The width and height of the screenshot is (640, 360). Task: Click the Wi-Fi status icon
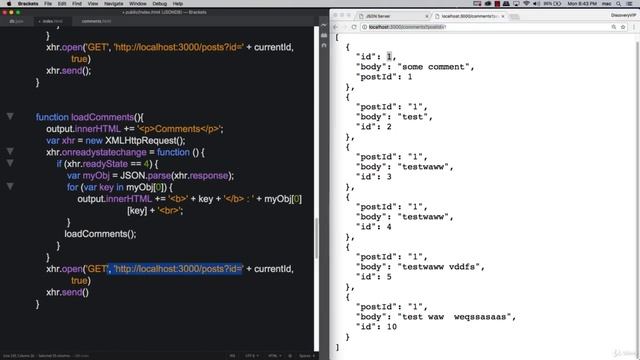click(x=526, y=4)
